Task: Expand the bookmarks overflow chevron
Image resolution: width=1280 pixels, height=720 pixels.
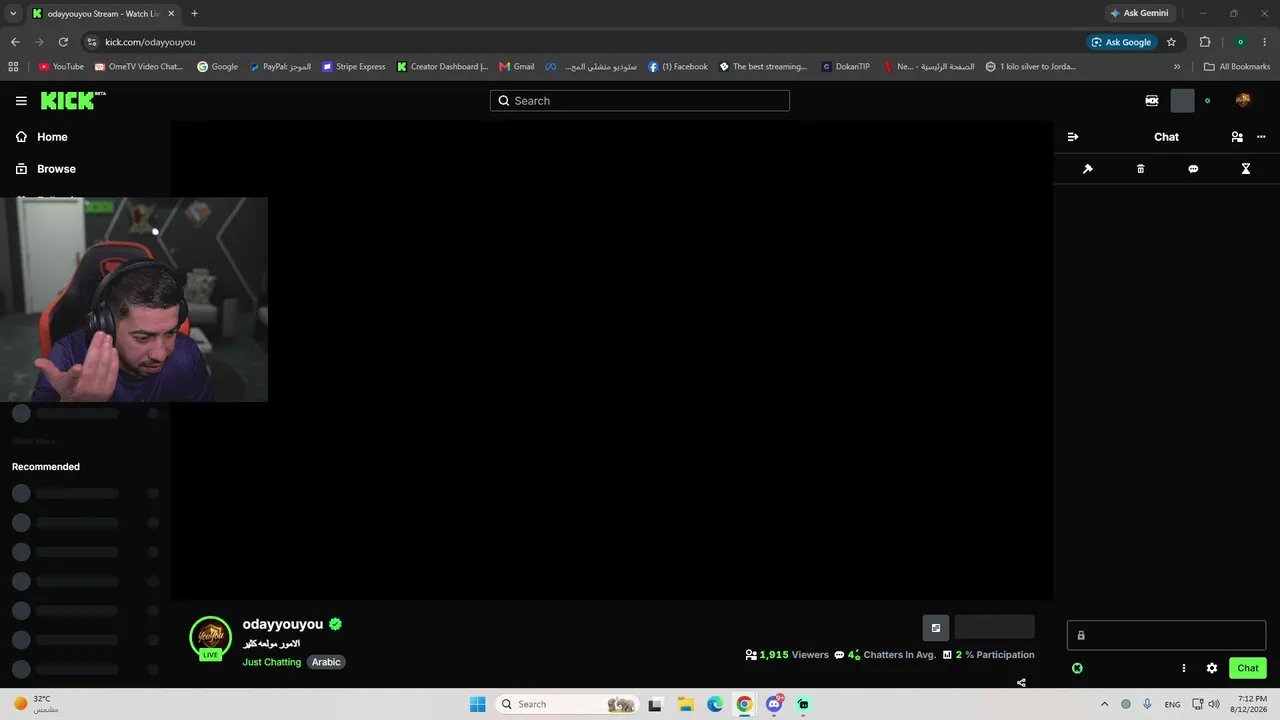Action: coord(1177,67)
